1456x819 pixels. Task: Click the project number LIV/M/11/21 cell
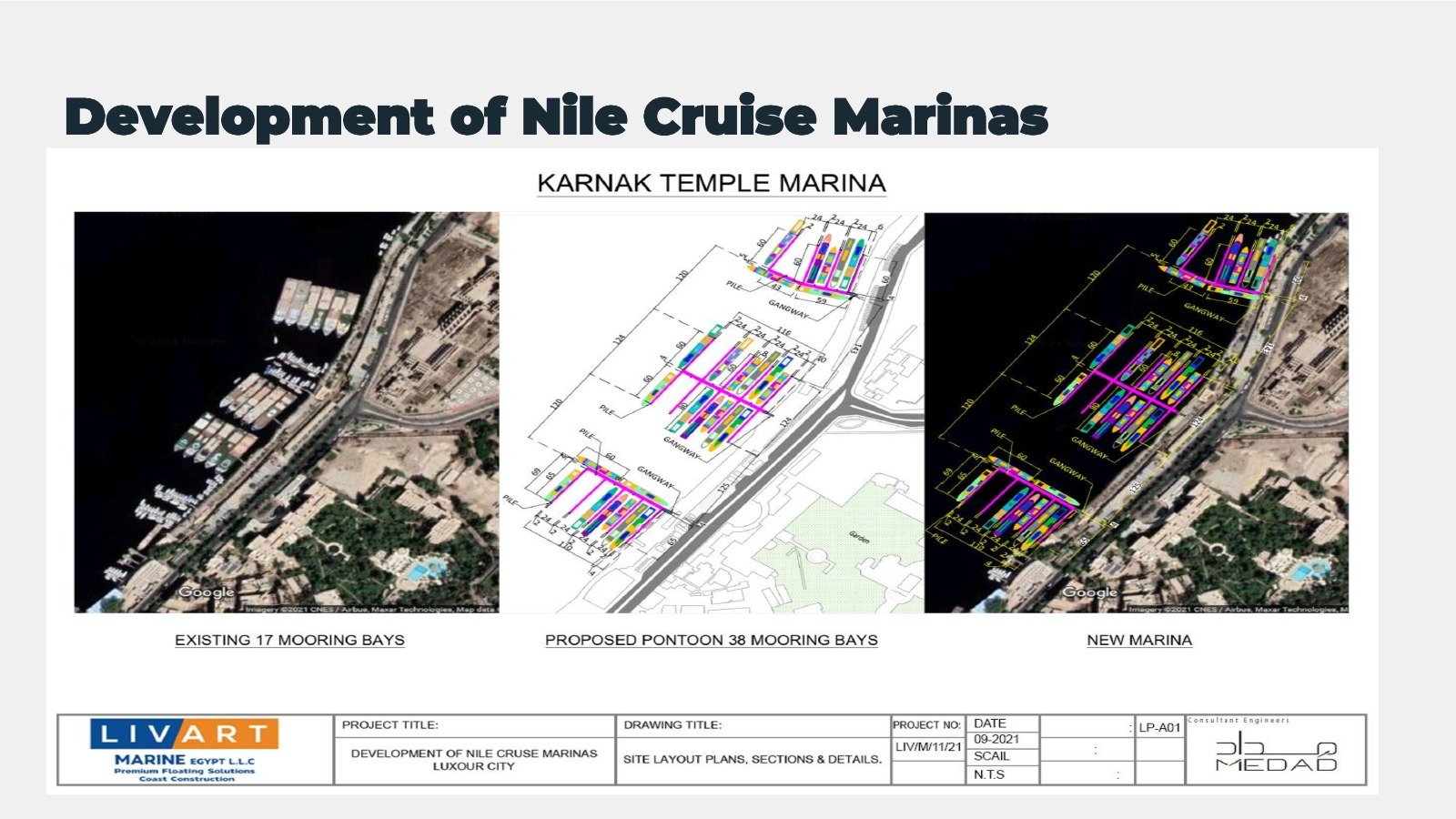[x=928, y=747]
